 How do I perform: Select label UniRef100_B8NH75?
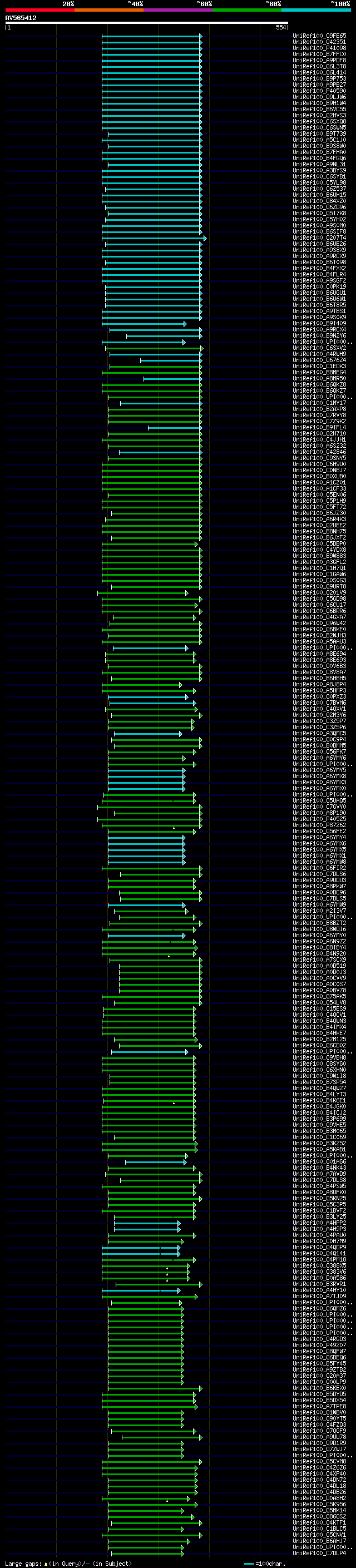point(319,531)
